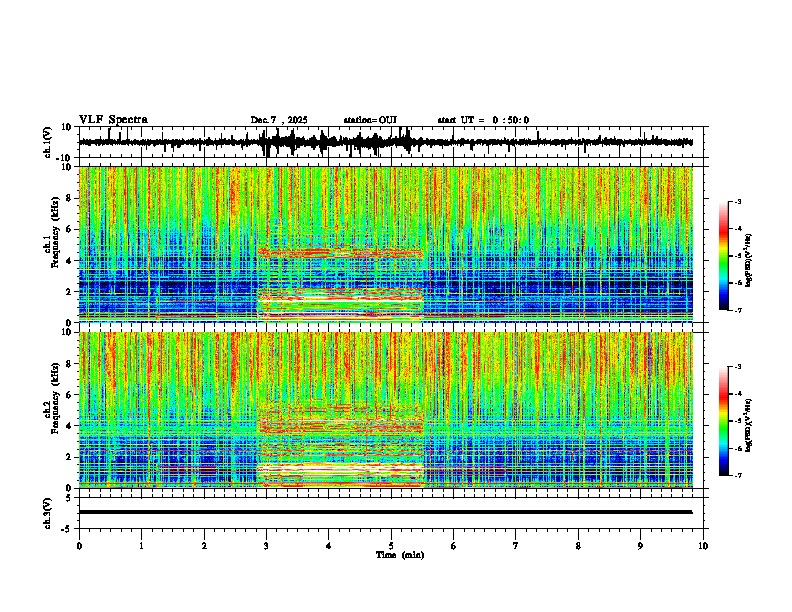
Task: Click the 'ch.3(V)' axis label
Action: 48,513
